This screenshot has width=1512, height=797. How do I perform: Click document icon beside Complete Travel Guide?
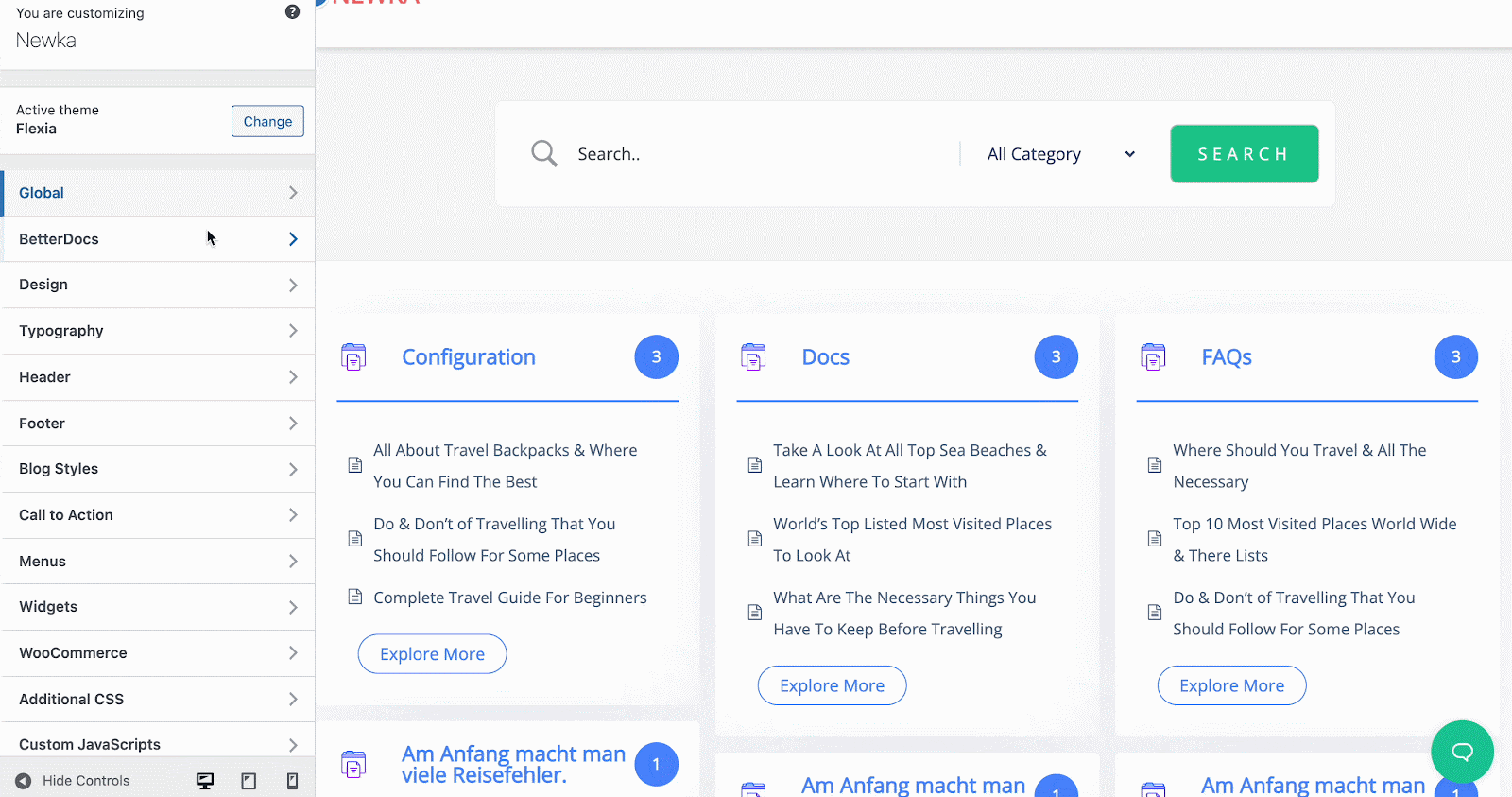355,597
